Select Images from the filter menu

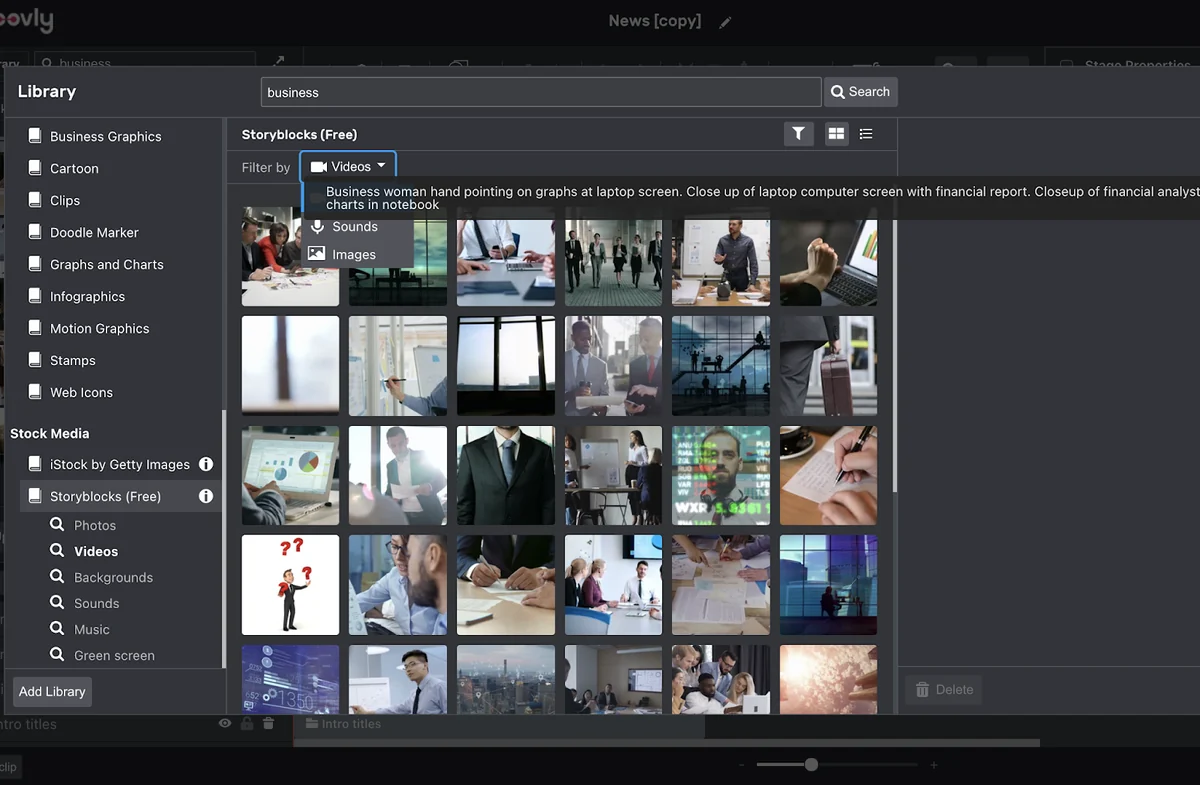click(354, 255)
